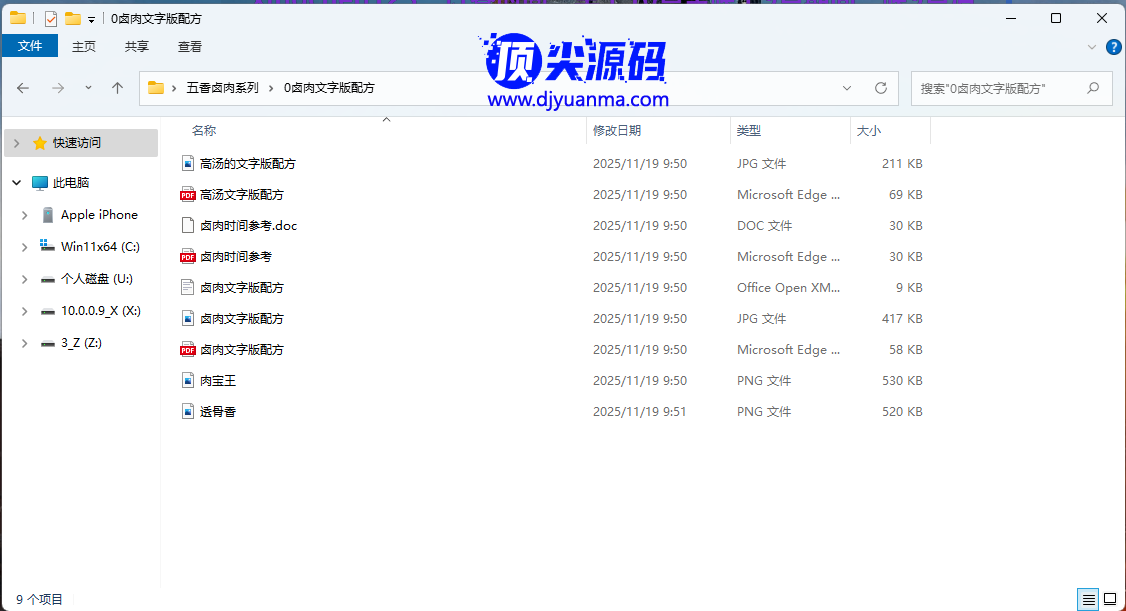Click the Back navigation arrow
Screen dimensions: 1126x611
pos(23,88)
